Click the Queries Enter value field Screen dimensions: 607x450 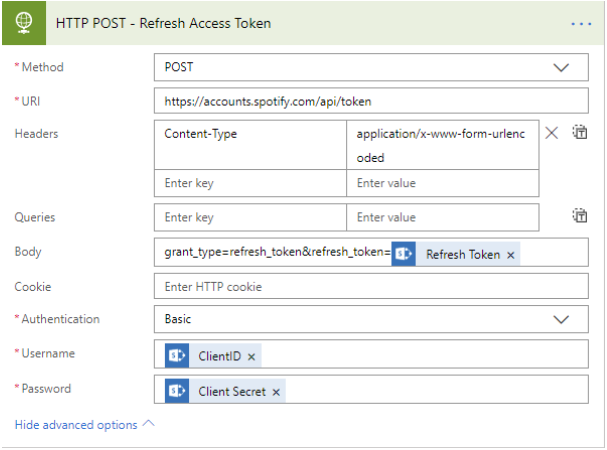442,217
